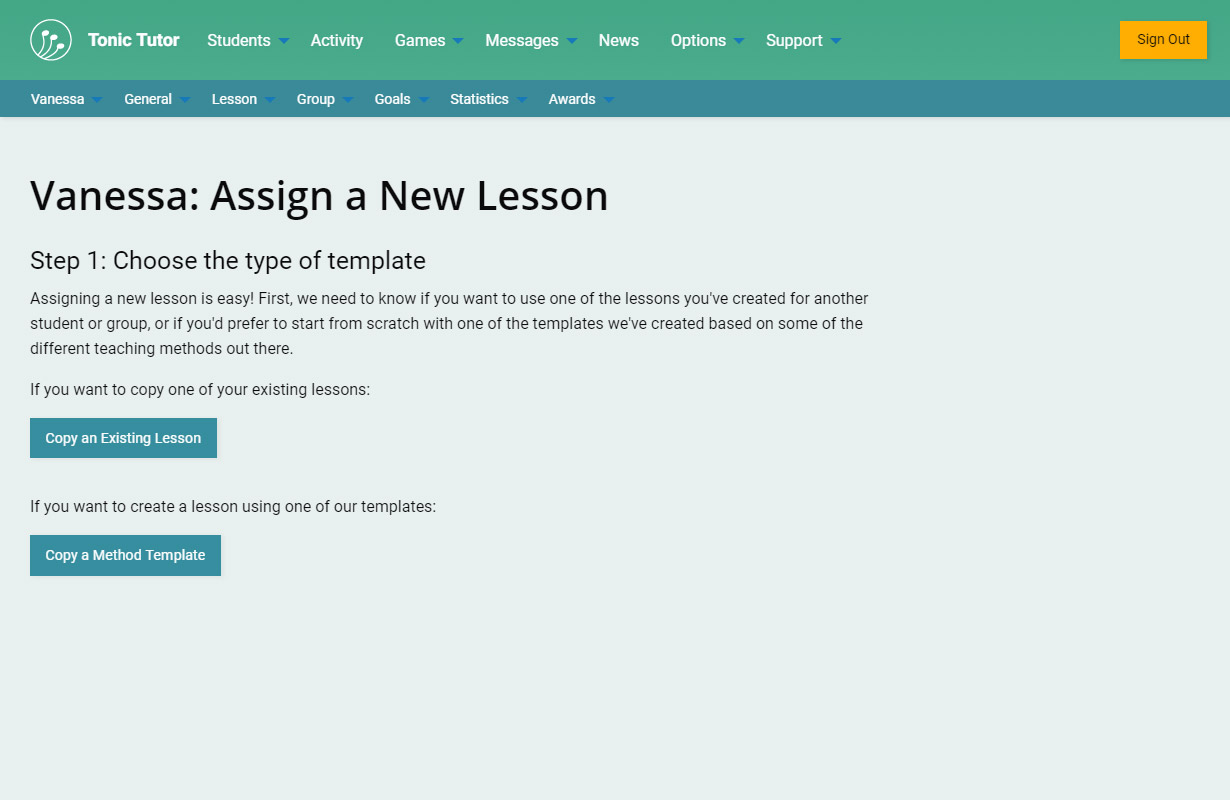The height and width of the screenshot is (800, 1230).
Task: Open the General submenu
Action: tap(148, 99)
